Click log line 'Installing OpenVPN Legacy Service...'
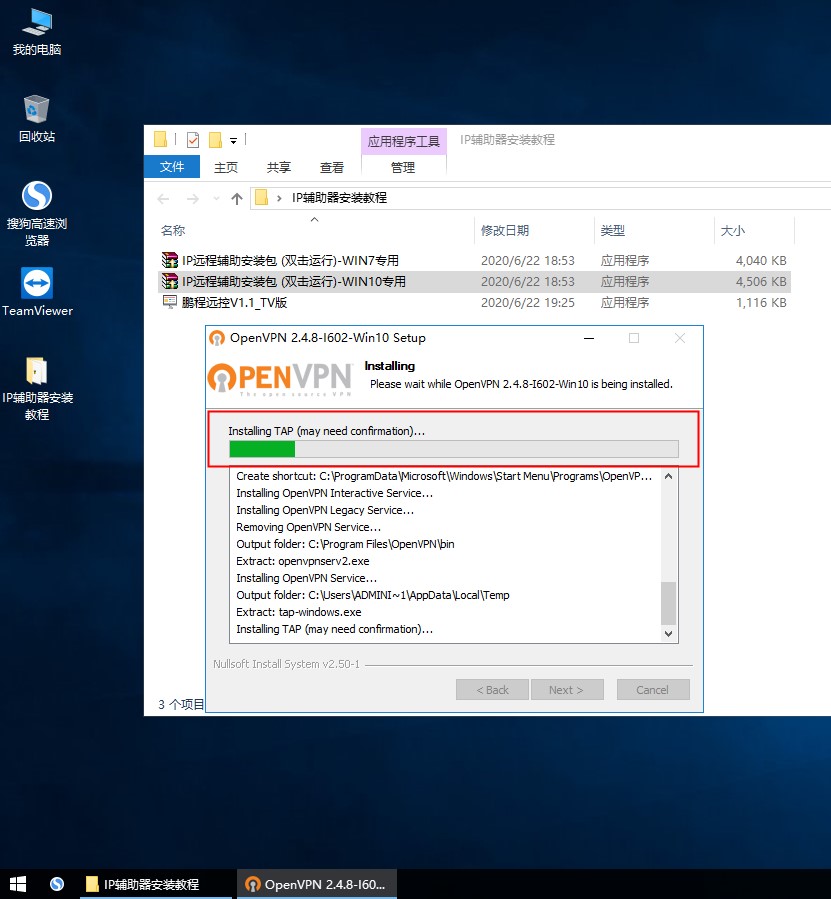 325,510
